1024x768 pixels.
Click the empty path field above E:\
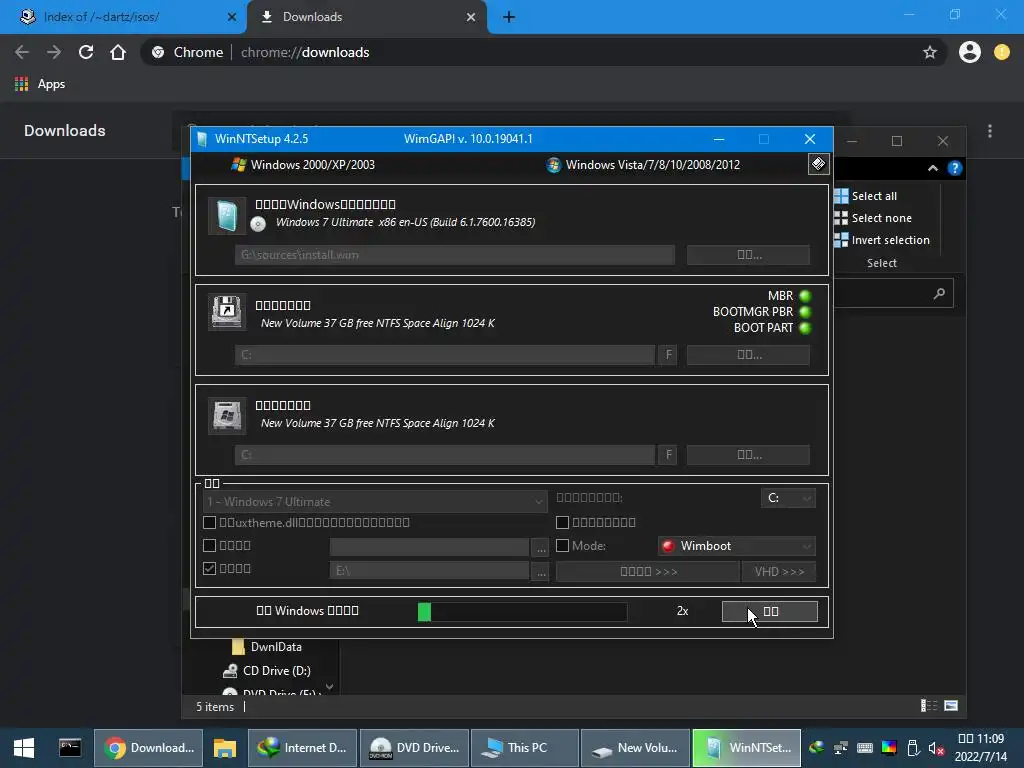(x=430, y=547)
